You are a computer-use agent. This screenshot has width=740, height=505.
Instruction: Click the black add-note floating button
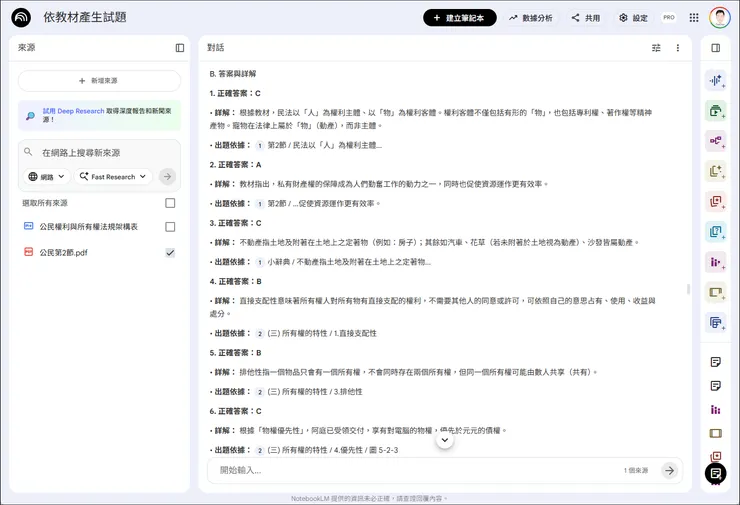[715, 473]
